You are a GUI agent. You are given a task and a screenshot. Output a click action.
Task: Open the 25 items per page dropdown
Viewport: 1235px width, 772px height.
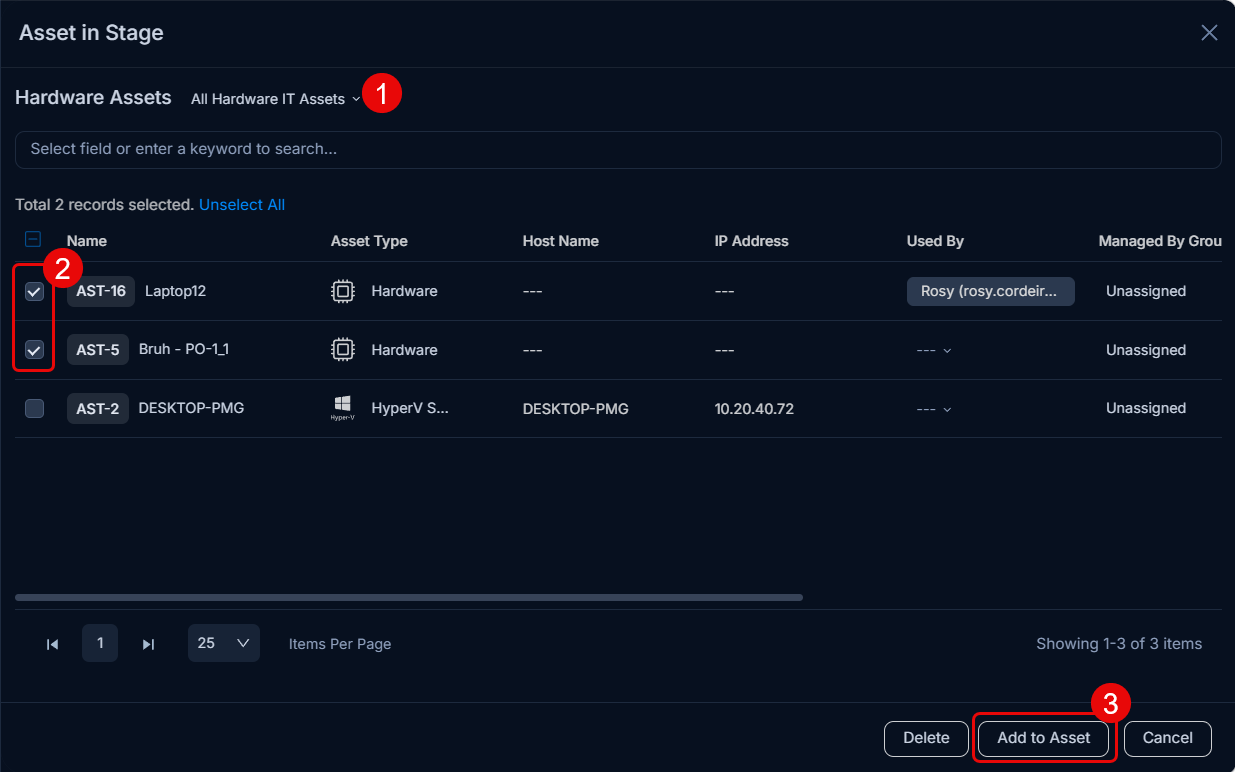[x=224, y=643]
